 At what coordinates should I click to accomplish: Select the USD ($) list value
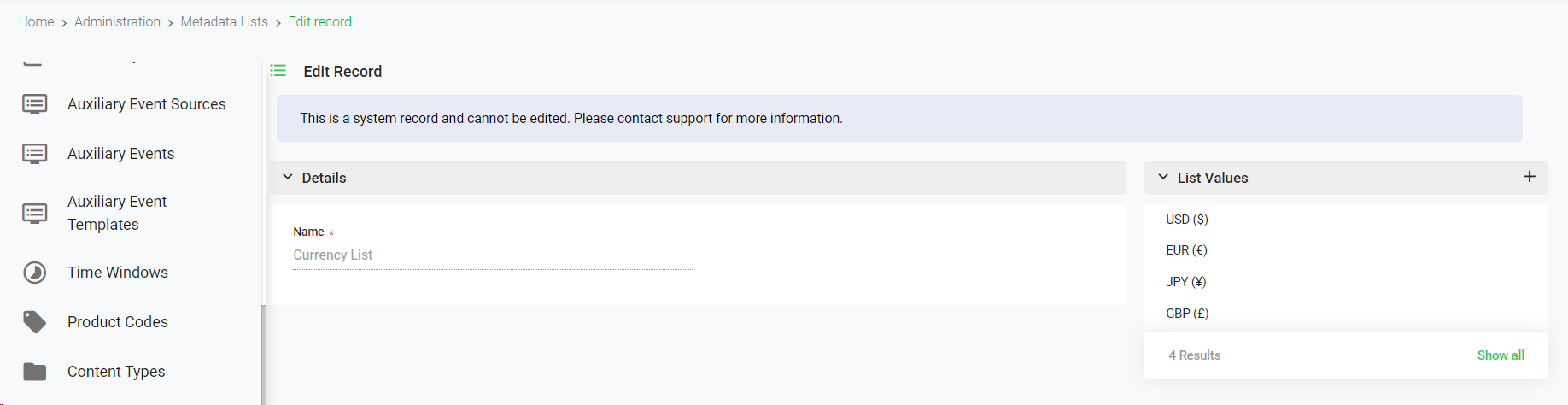1186,220
